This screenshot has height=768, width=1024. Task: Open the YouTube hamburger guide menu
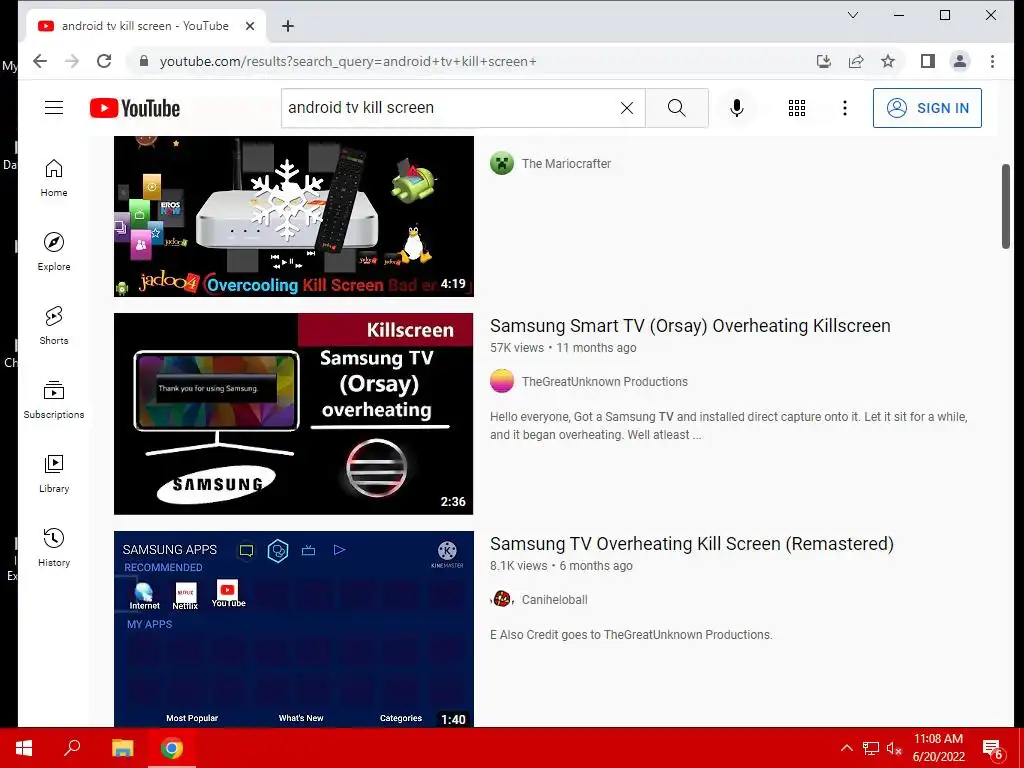[54, 108]
